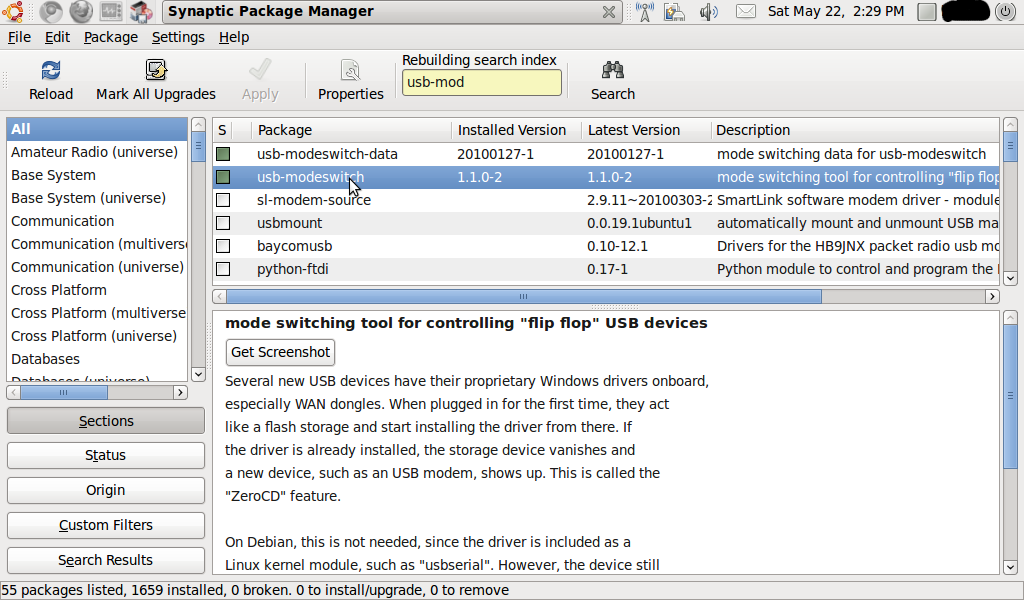Viewport: 1024px width, 600px height.
Task: Click the quick search text field
Action: (x=481, y=83)
